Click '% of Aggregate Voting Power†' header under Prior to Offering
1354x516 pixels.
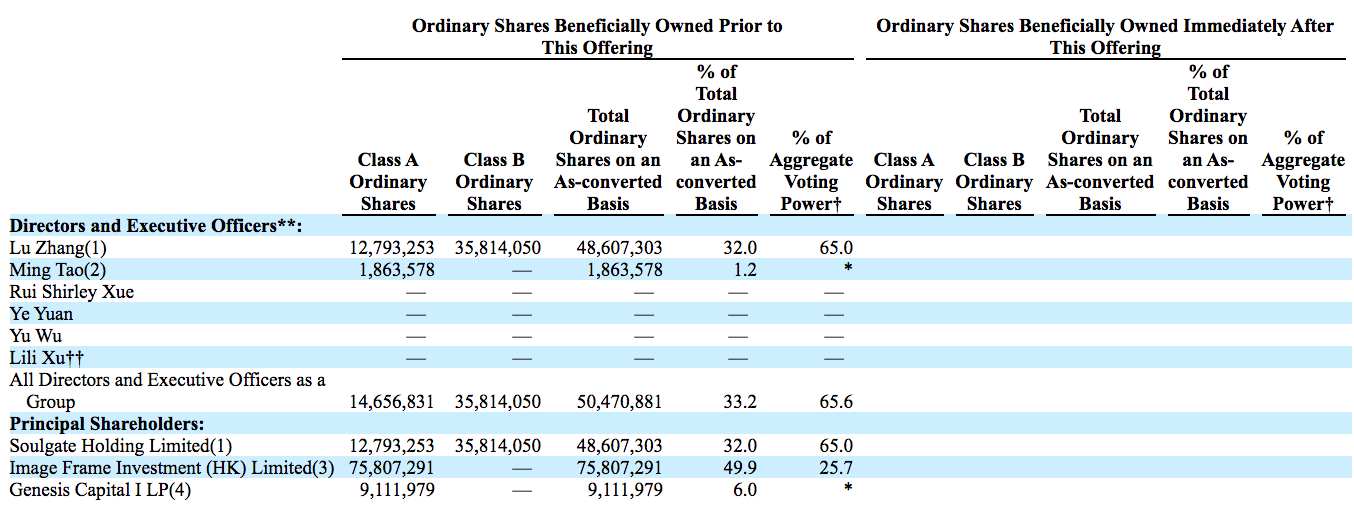pos(811,171)
